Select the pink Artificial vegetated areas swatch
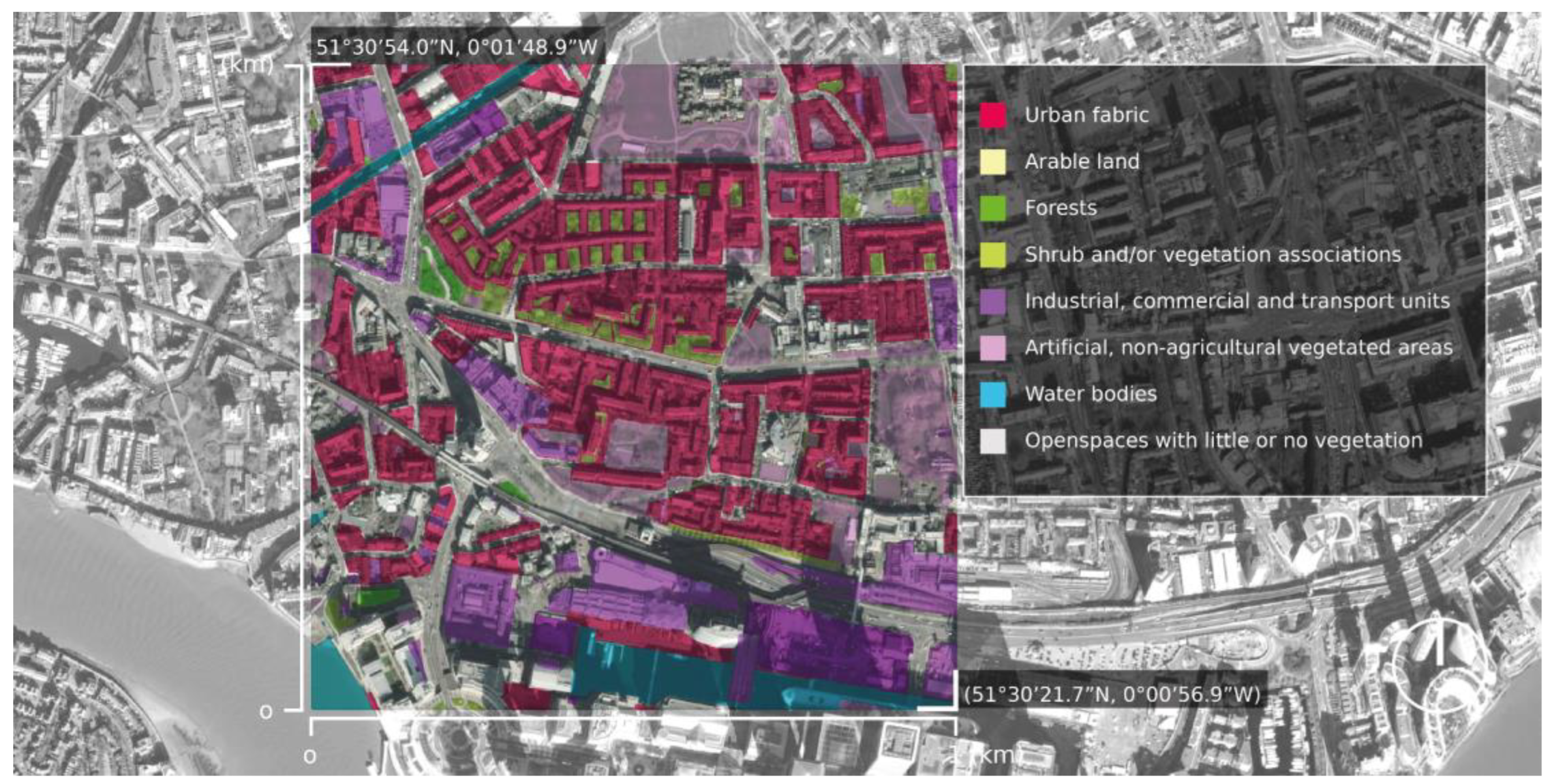This screenshot has width=1552, height=784. [992, 348]
